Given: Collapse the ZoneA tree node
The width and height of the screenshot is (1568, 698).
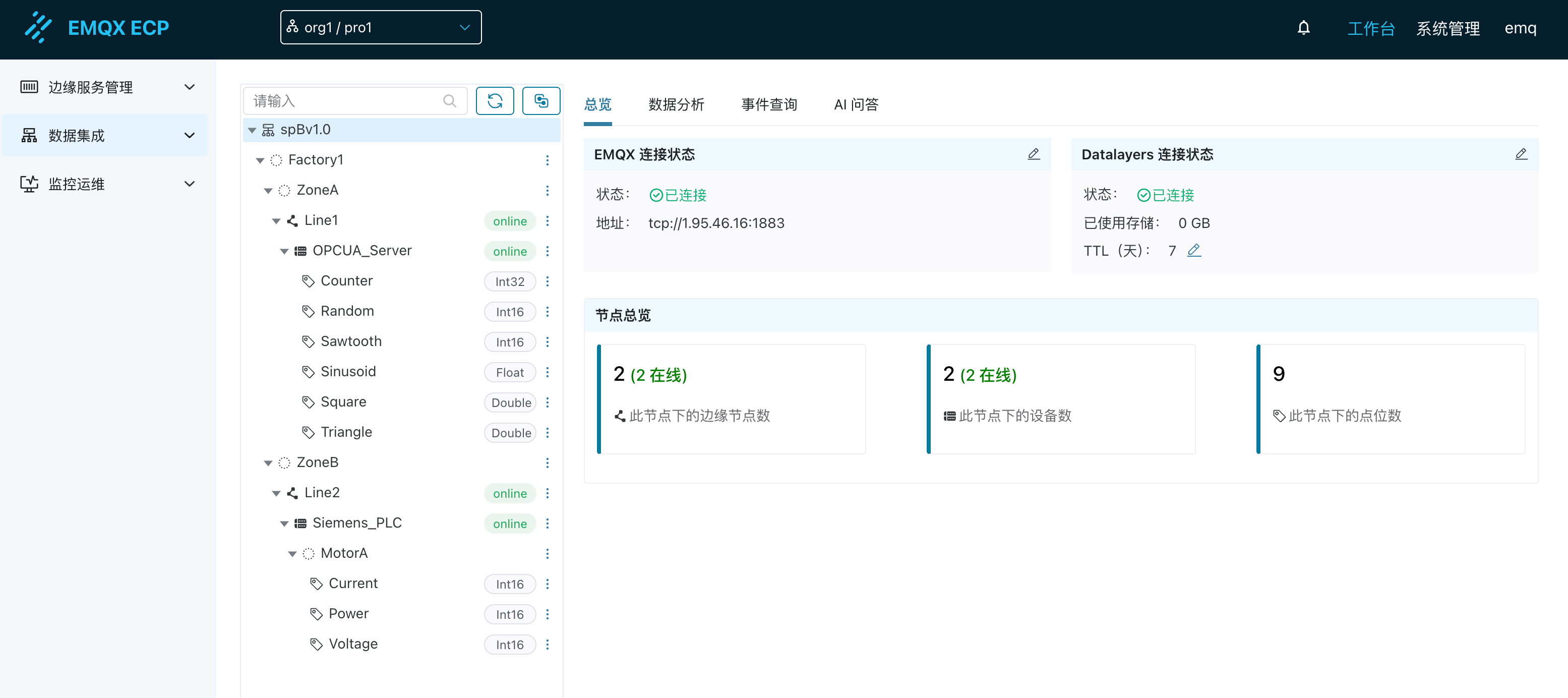Looking at the screenshot, I should point(268,191).
